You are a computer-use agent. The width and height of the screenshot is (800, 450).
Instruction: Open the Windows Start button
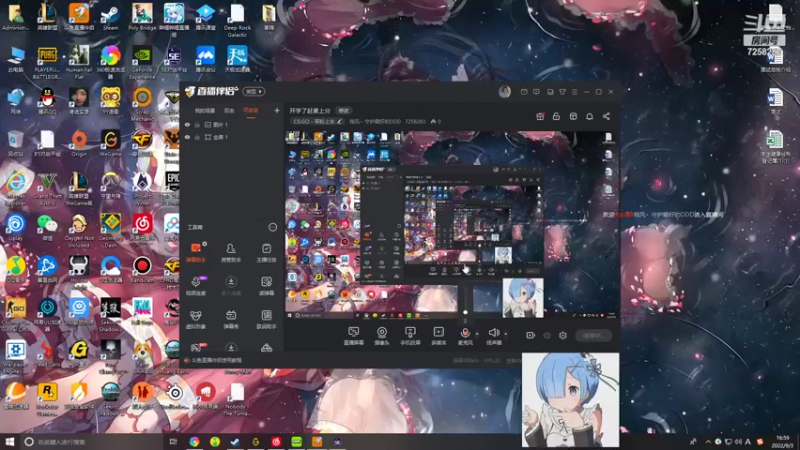click(x=10, y=441)
